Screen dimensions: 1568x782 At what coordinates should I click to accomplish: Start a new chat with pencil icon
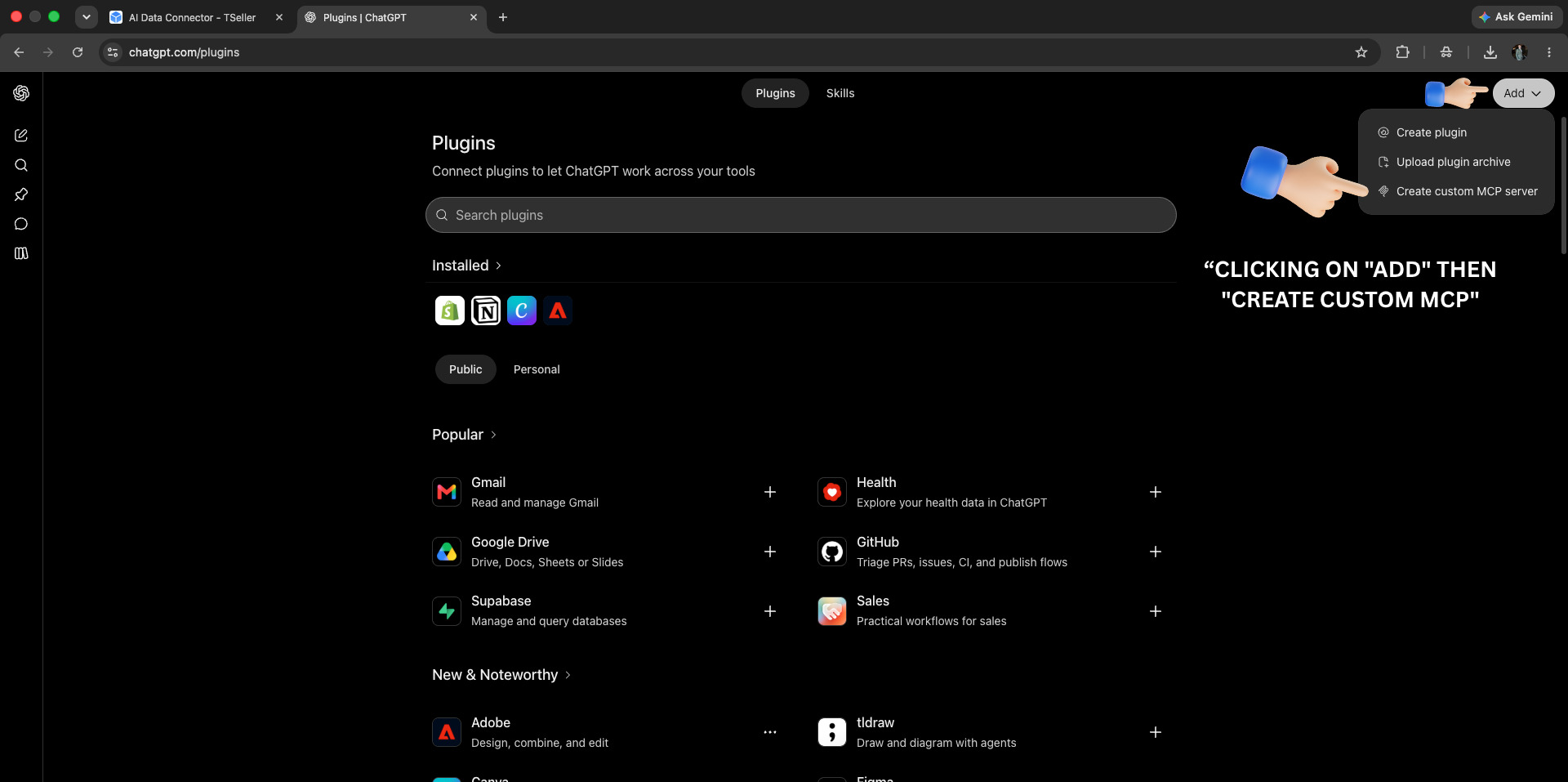pos(21,136)
